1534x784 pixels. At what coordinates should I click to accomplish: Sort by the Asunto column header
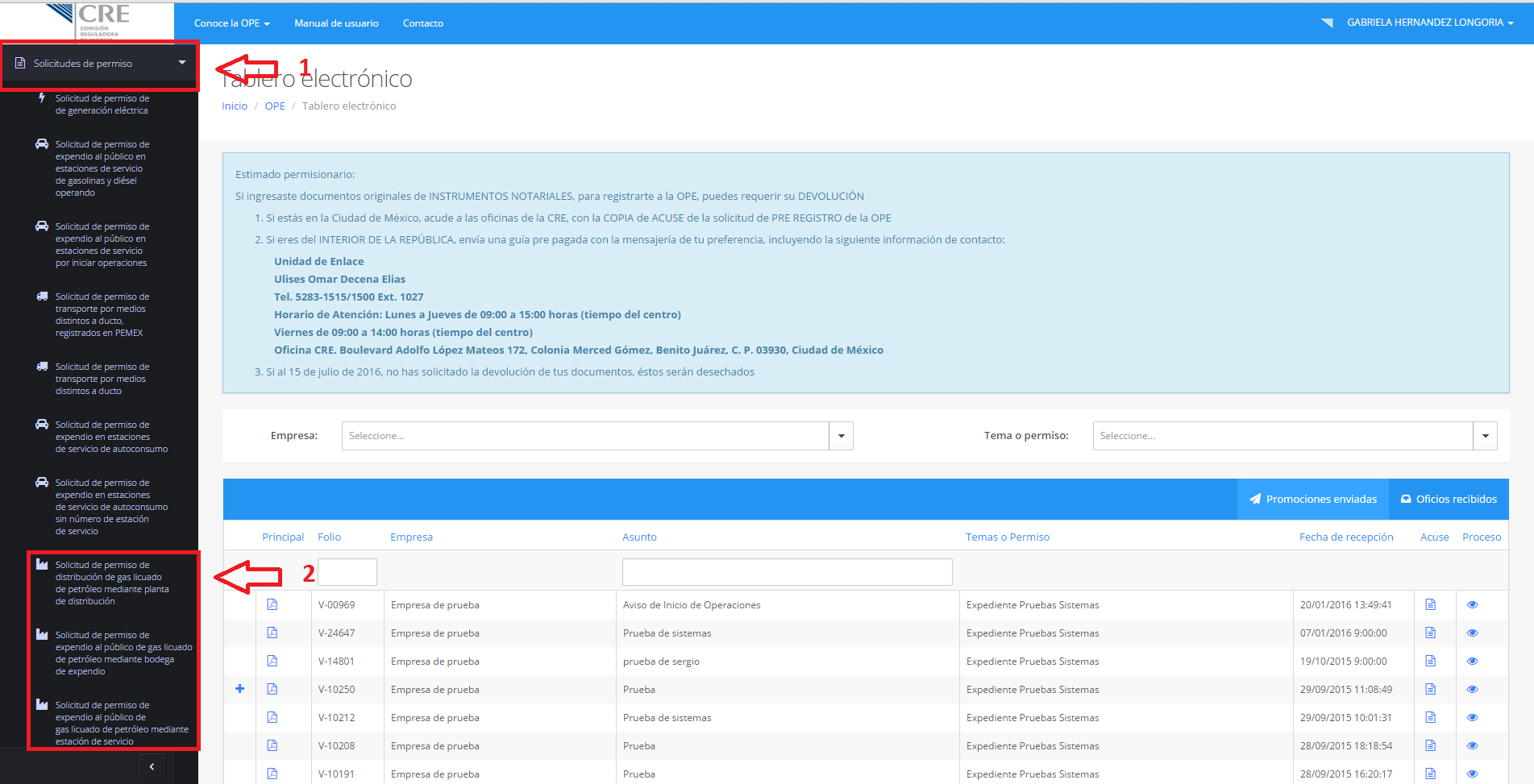(639, 537)
